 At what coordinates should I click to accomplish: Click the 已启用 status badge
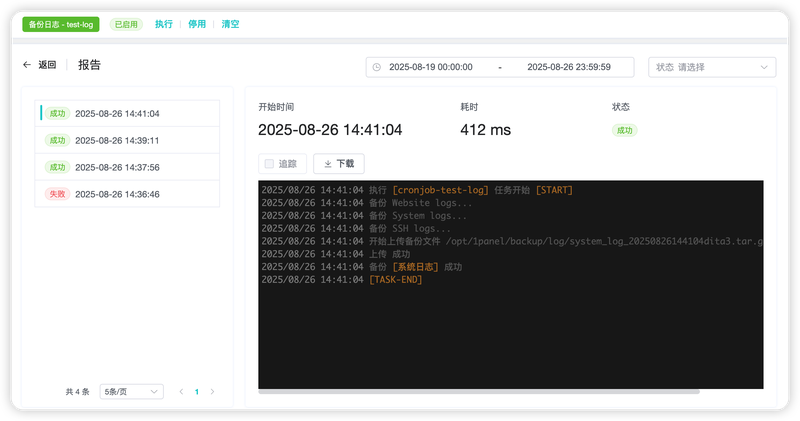point(126,24)
